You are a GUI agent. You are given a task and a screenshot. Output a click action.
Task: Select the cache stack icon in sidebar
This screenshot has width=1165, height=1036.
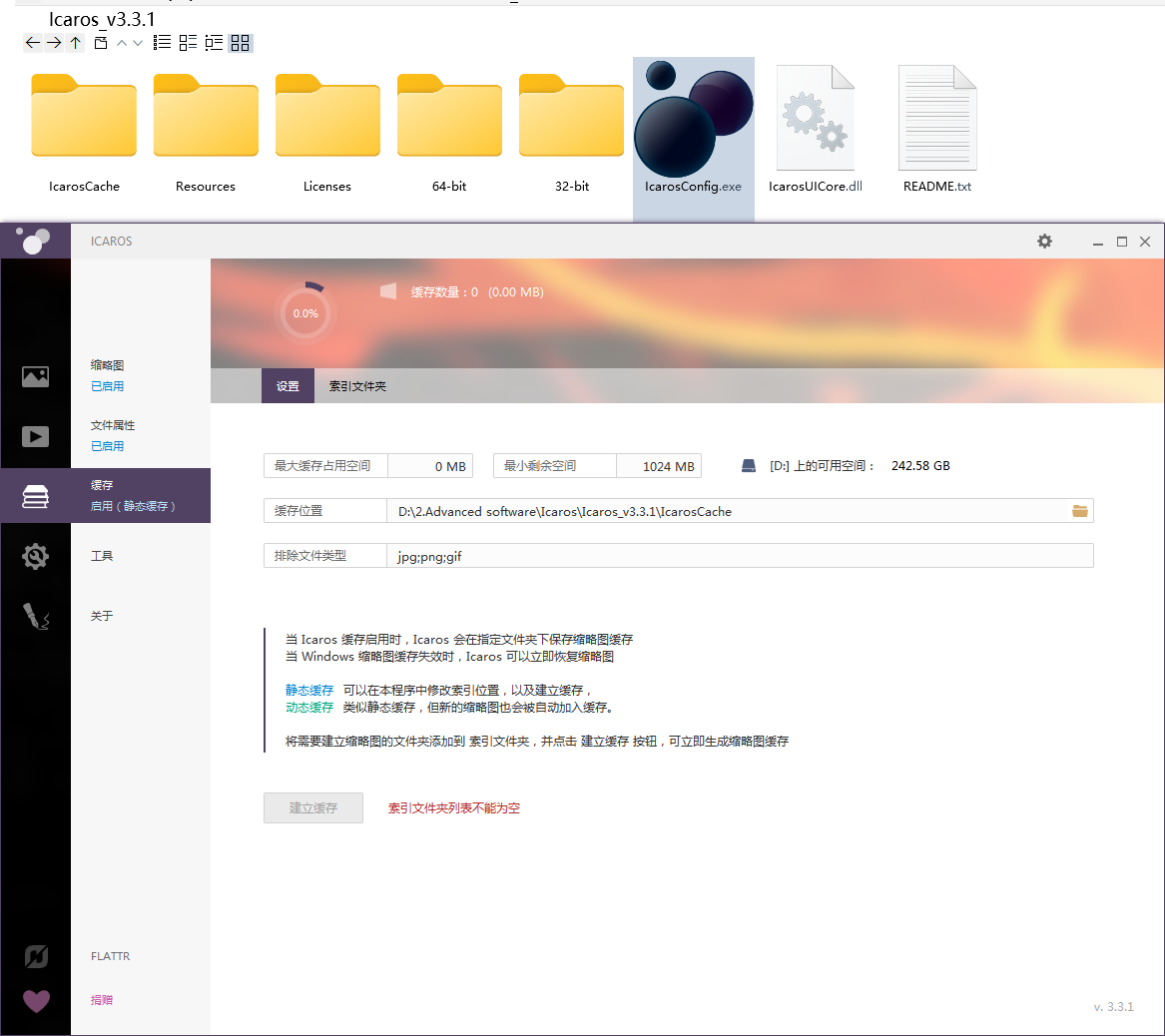35,496
